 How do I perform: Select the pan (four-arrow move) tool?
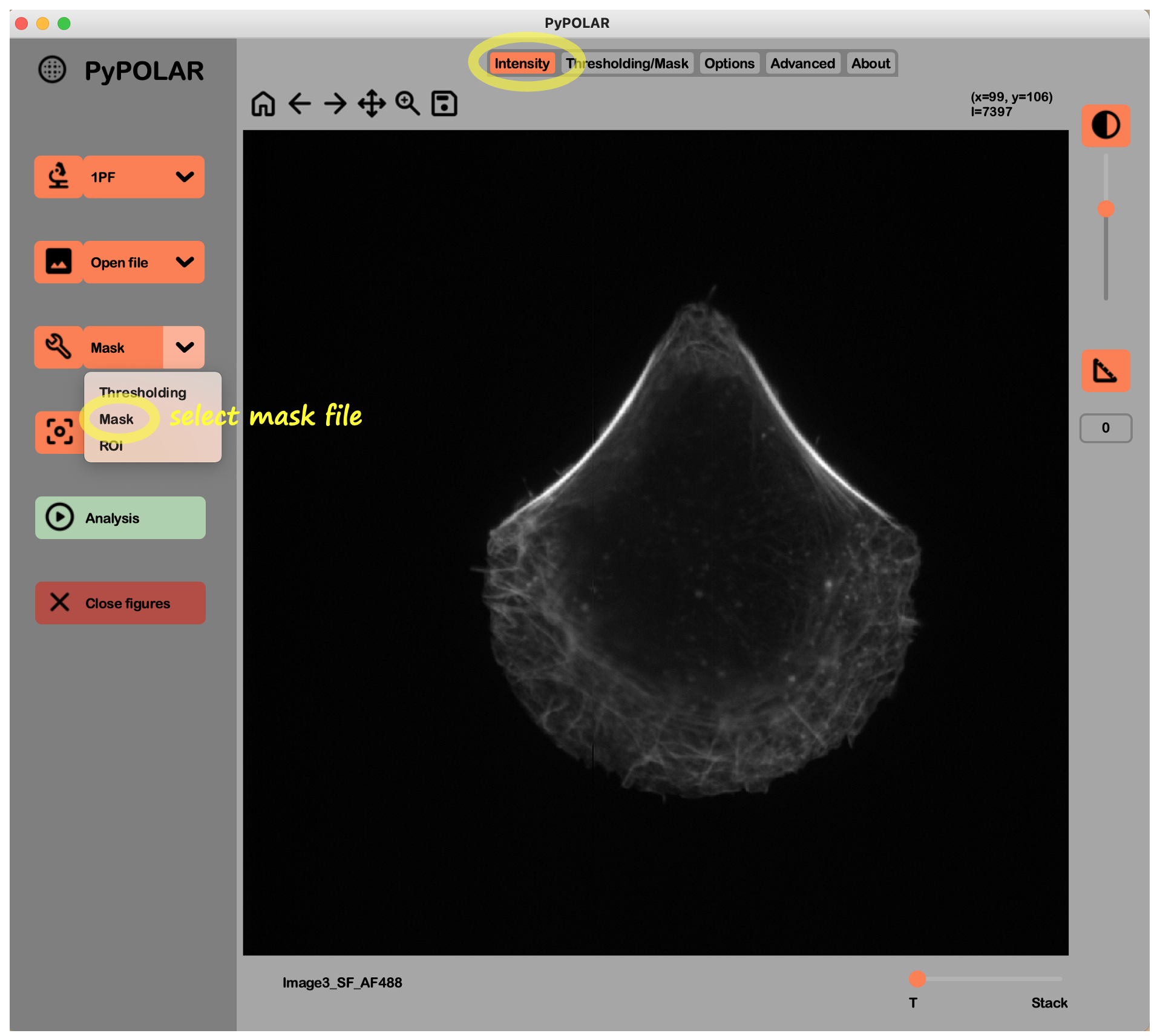tap(372, 103)
